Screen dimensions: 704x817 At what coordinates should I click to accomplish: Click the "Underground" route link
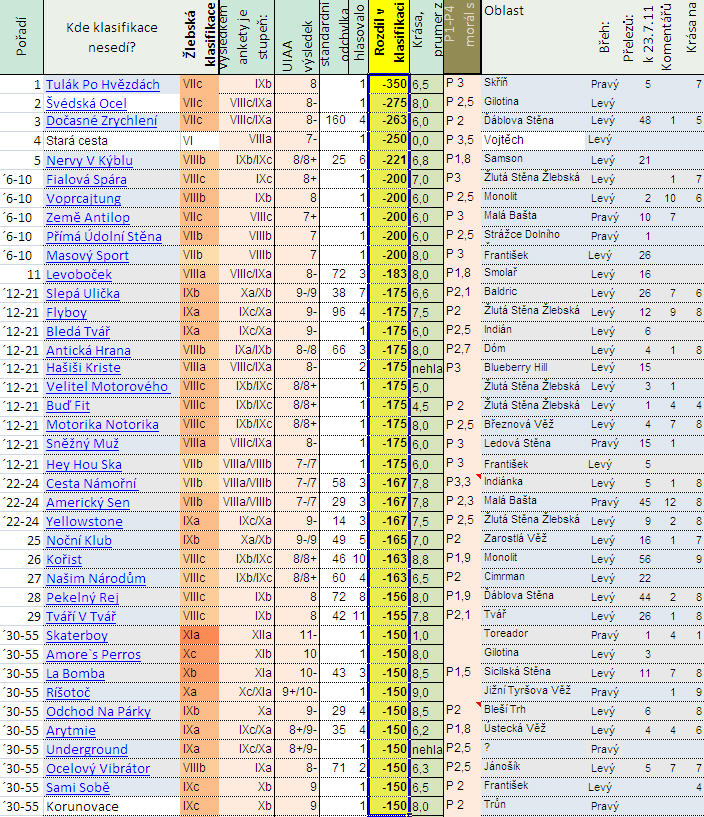pyautogui.click(x=87, y=749)
